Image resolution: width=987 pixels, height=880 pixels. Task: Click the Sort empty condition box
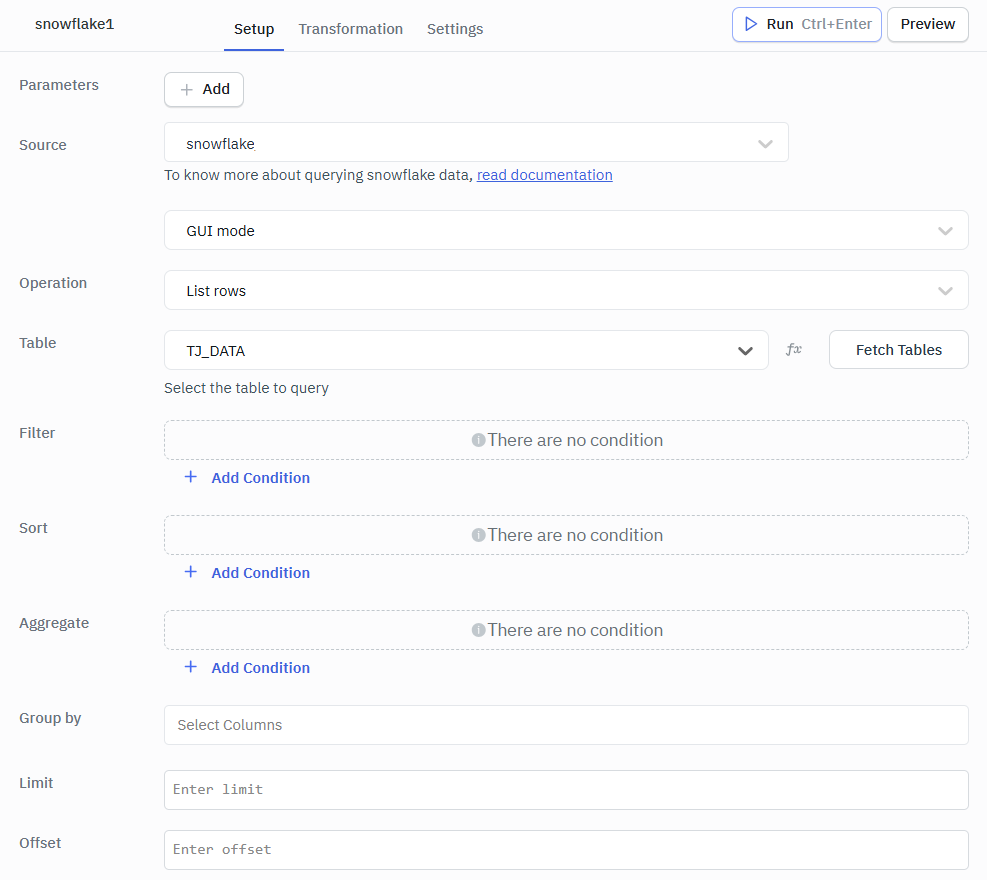point(566,535)
